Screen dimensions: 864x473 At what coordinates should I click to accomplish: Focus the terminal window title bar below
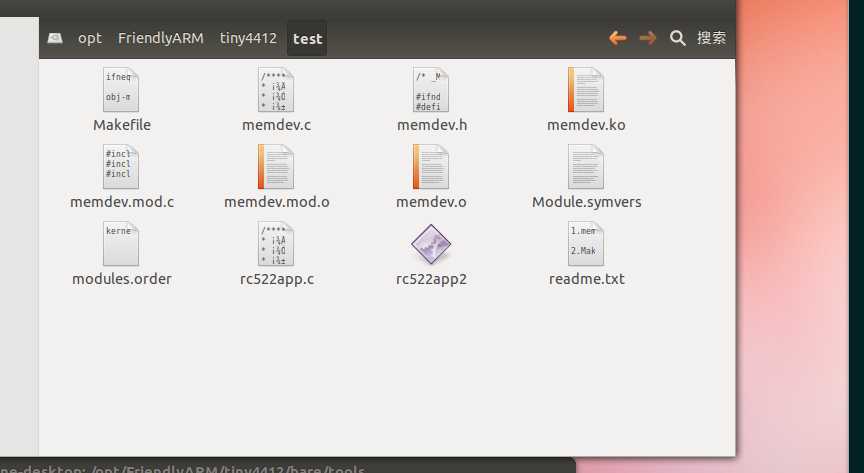tap(288, 466)
